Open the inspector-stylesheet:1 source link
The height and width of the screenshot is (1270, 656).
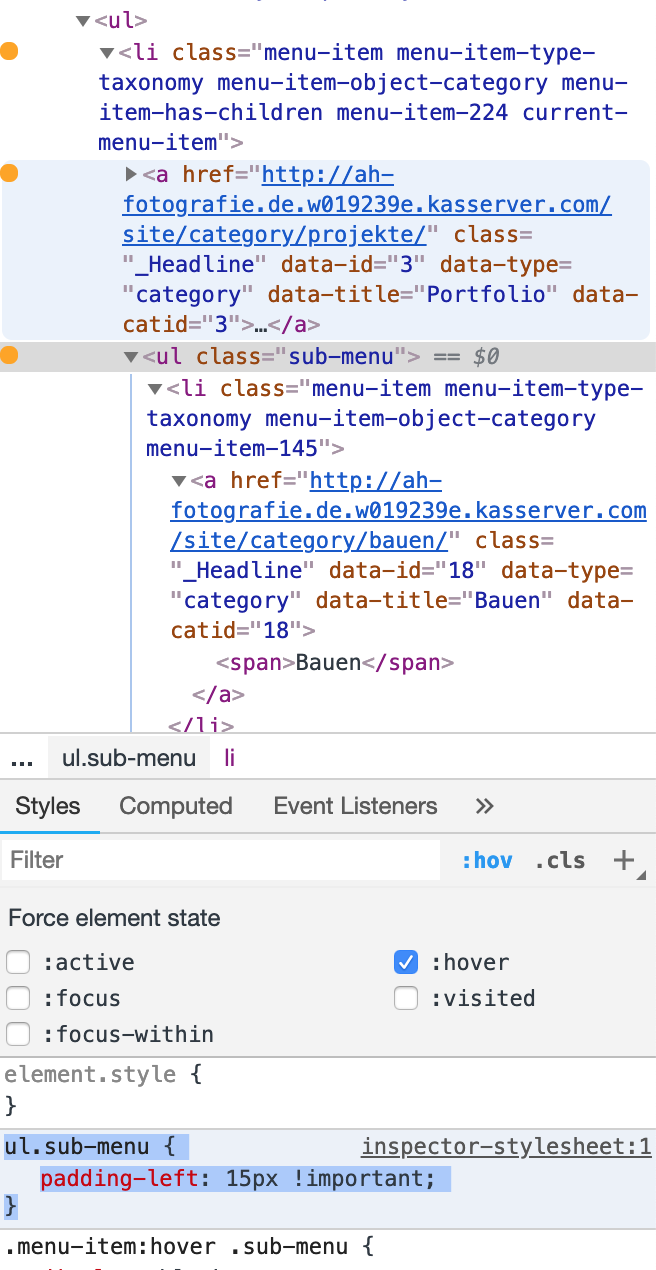[506, 1146]
